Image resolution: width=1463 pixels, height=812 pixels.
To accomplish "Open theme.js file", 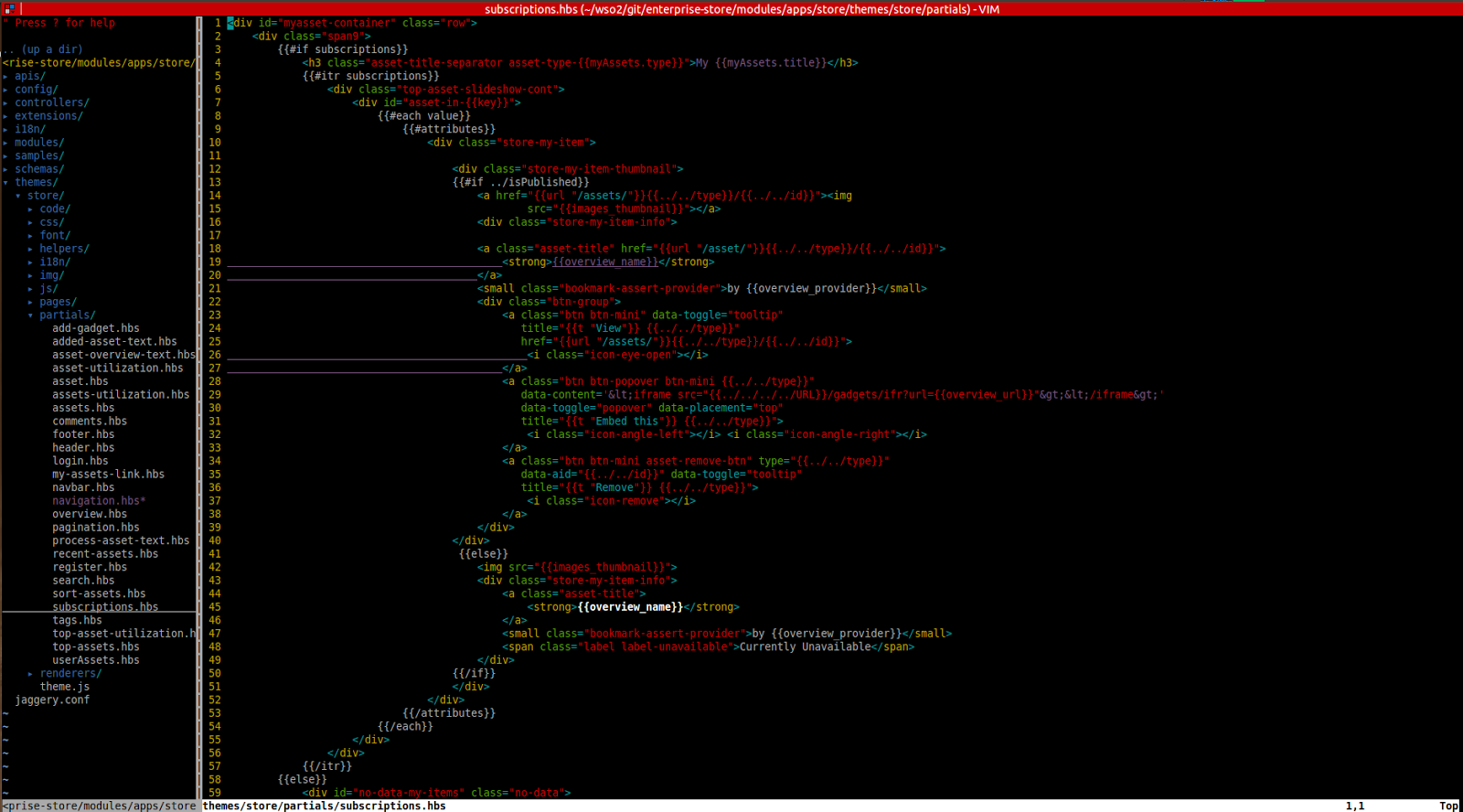I will click(65, 687).
